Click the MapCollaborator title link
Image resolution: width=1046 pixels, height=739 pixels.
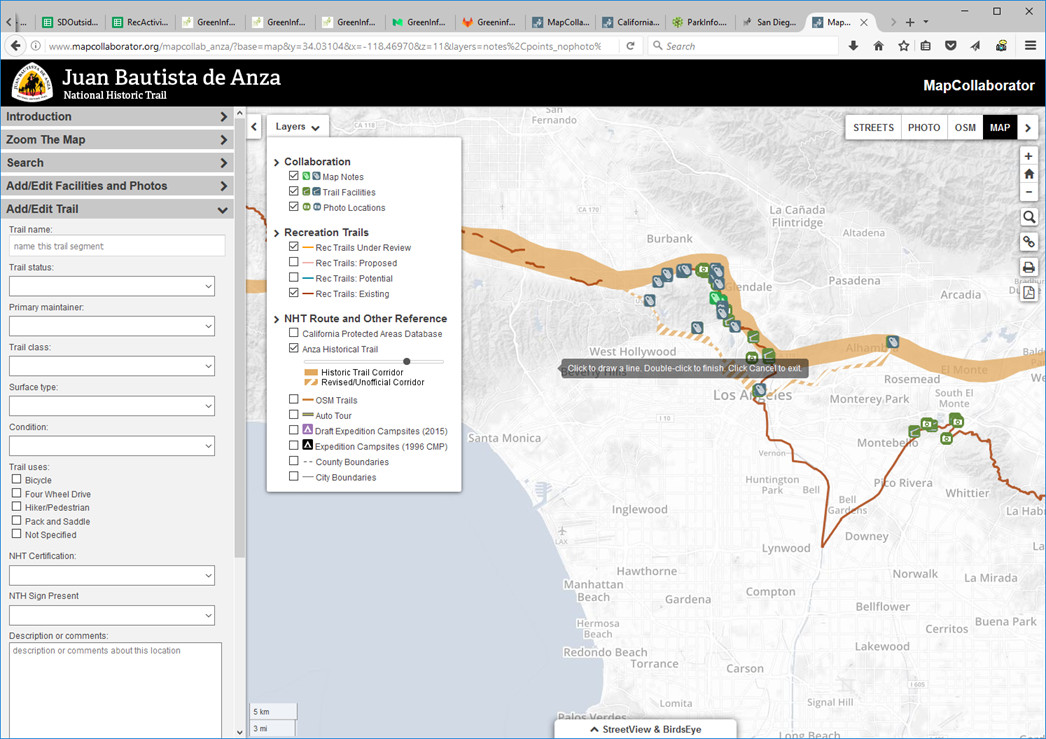coord(979,85)
